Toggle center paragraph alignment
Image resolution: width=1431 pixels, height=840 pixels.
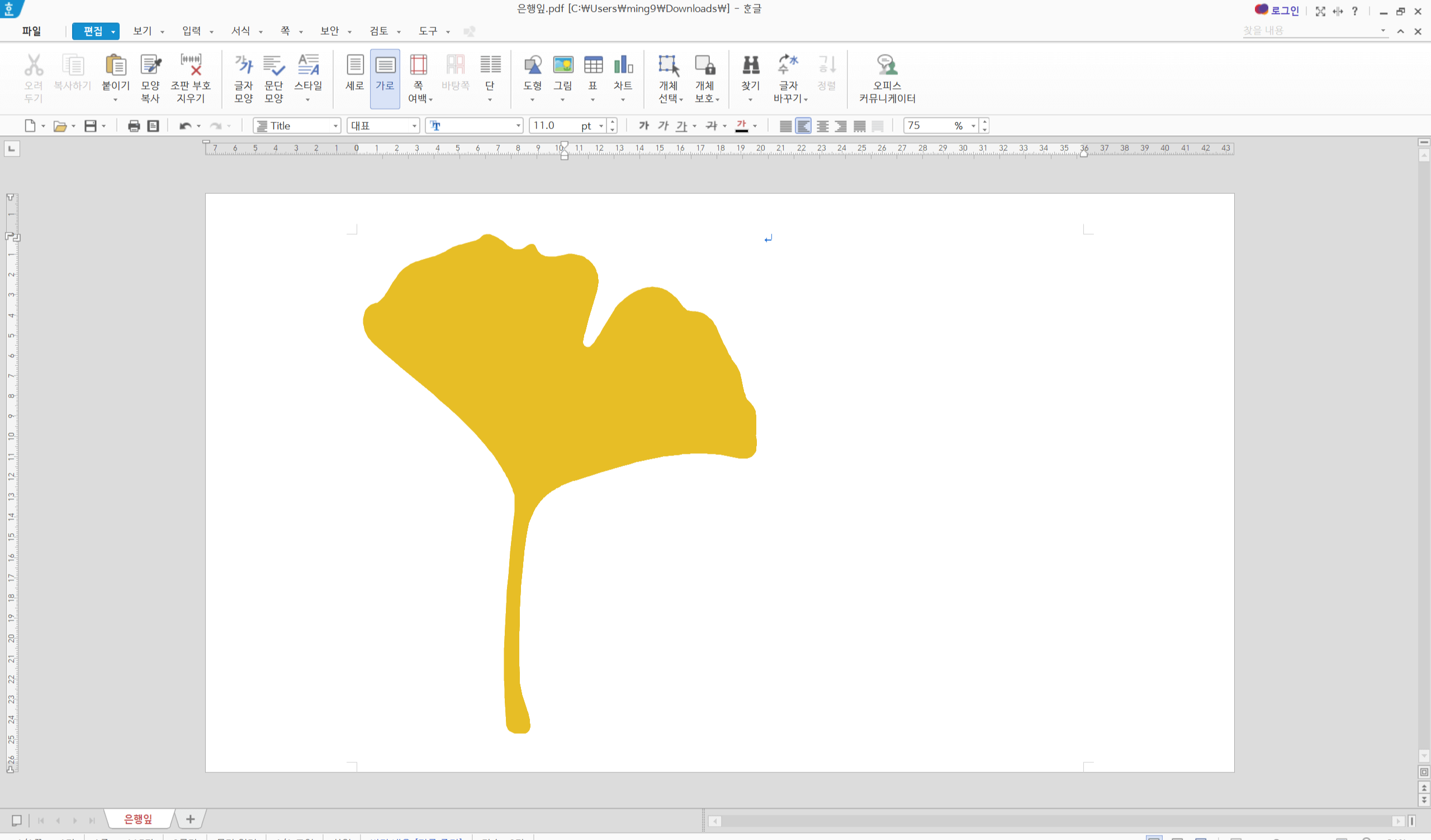point(822,126)
